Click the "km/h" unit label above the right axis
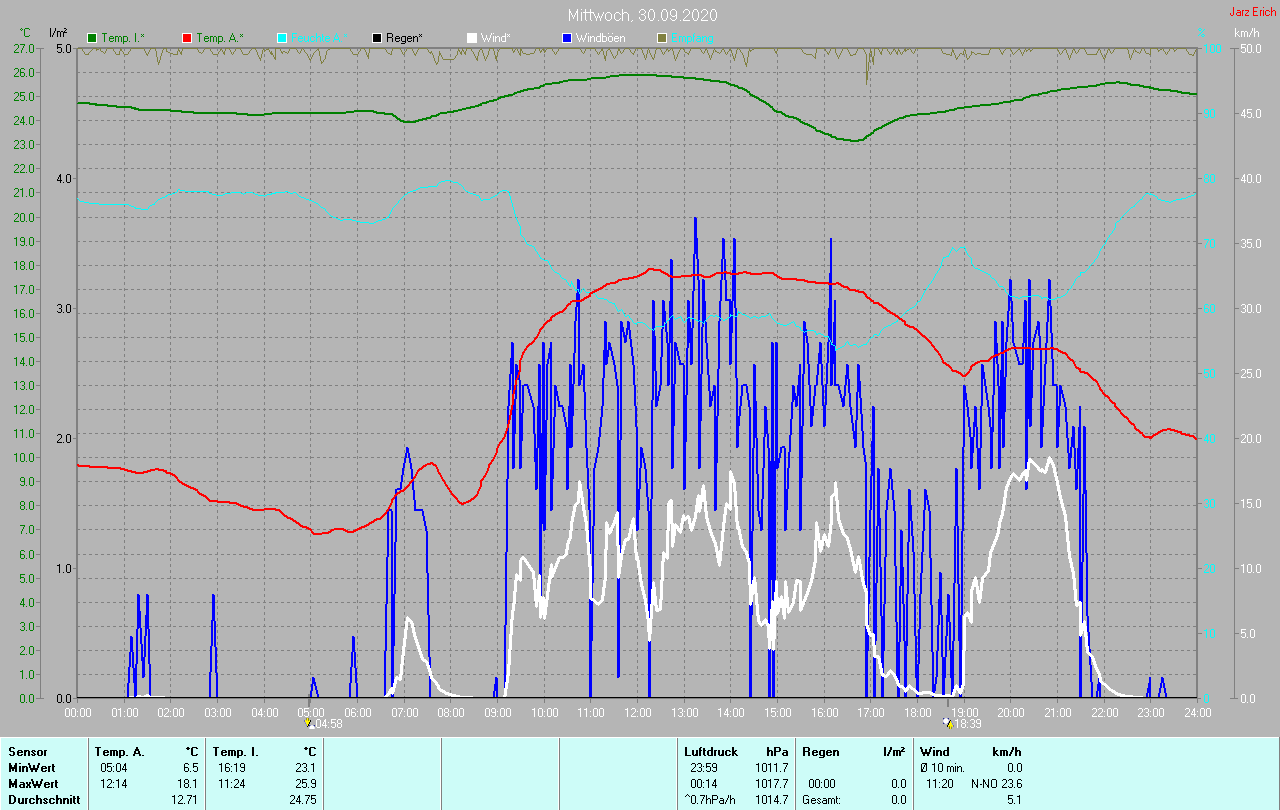Screen dimensions: 1280x810 point(1247,33)
